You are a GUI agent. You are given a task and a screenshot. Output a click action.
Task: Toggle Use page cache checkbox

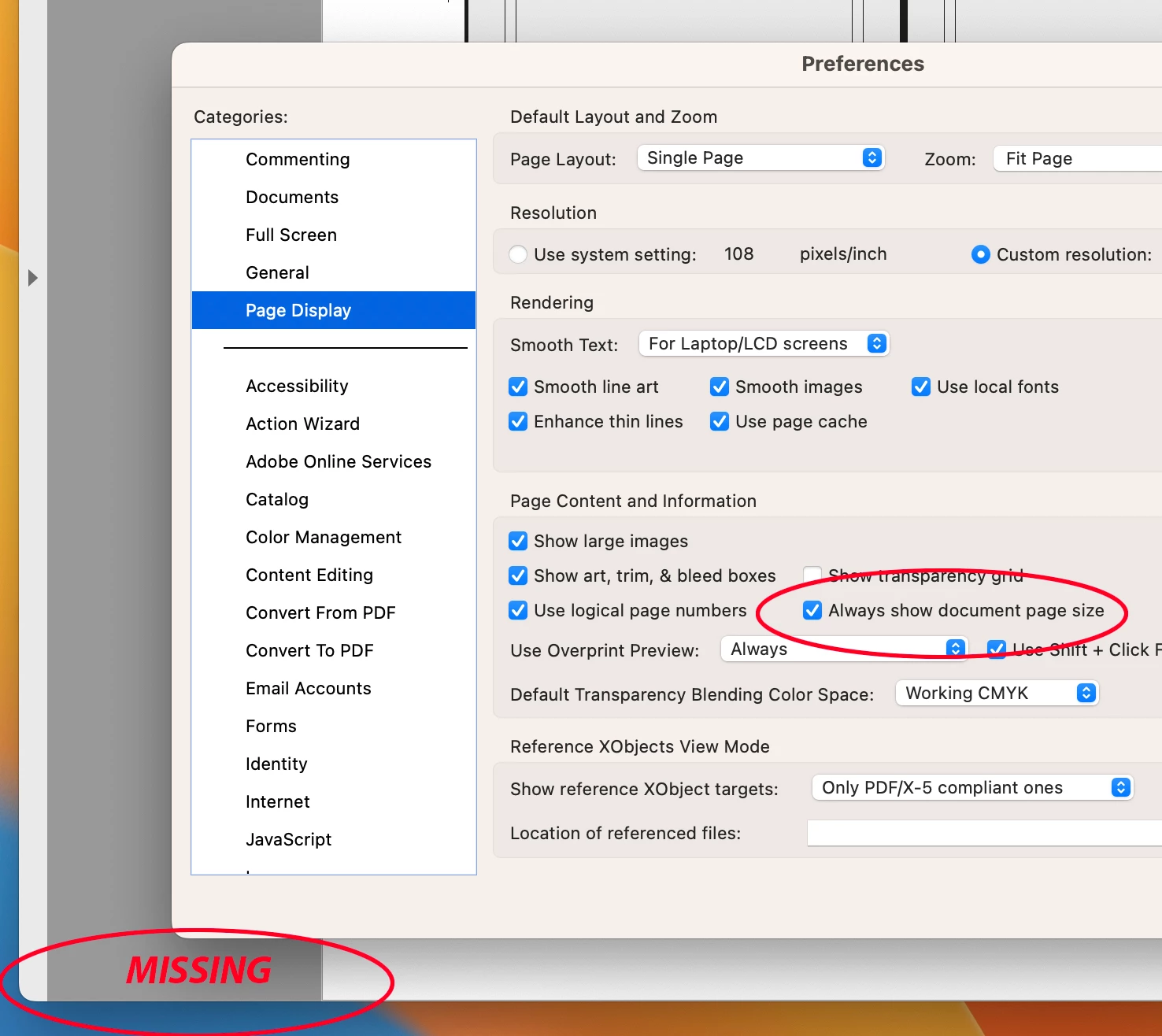(x=720, y=421)
